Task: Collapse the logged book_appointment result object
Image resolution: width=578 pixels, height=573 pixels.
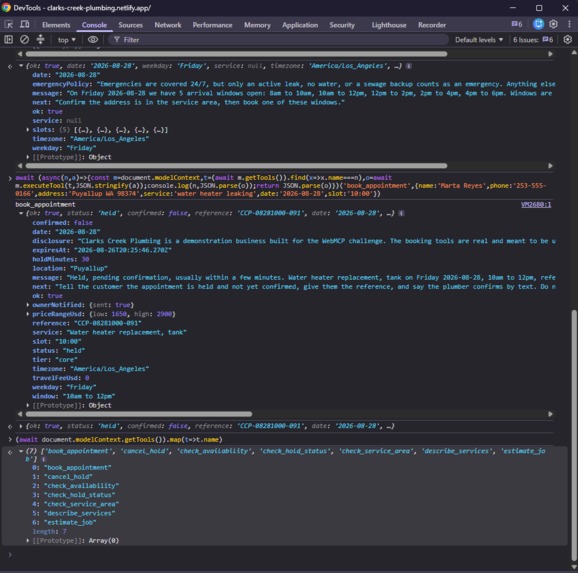Action: (21, 213)
